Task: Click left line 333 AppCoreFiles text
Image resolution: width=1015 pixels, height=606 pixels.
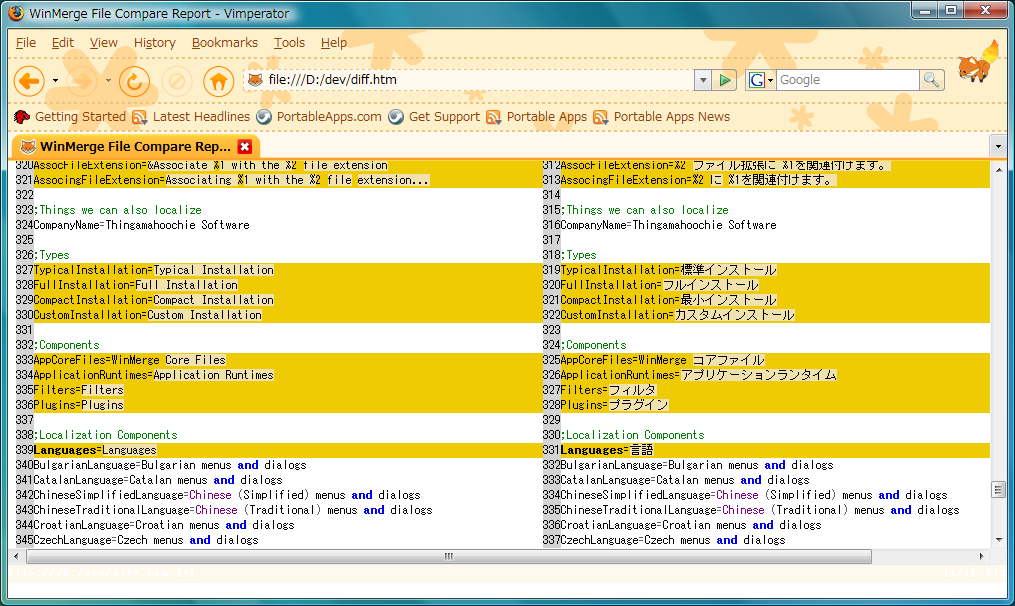Action: point(129,360)
